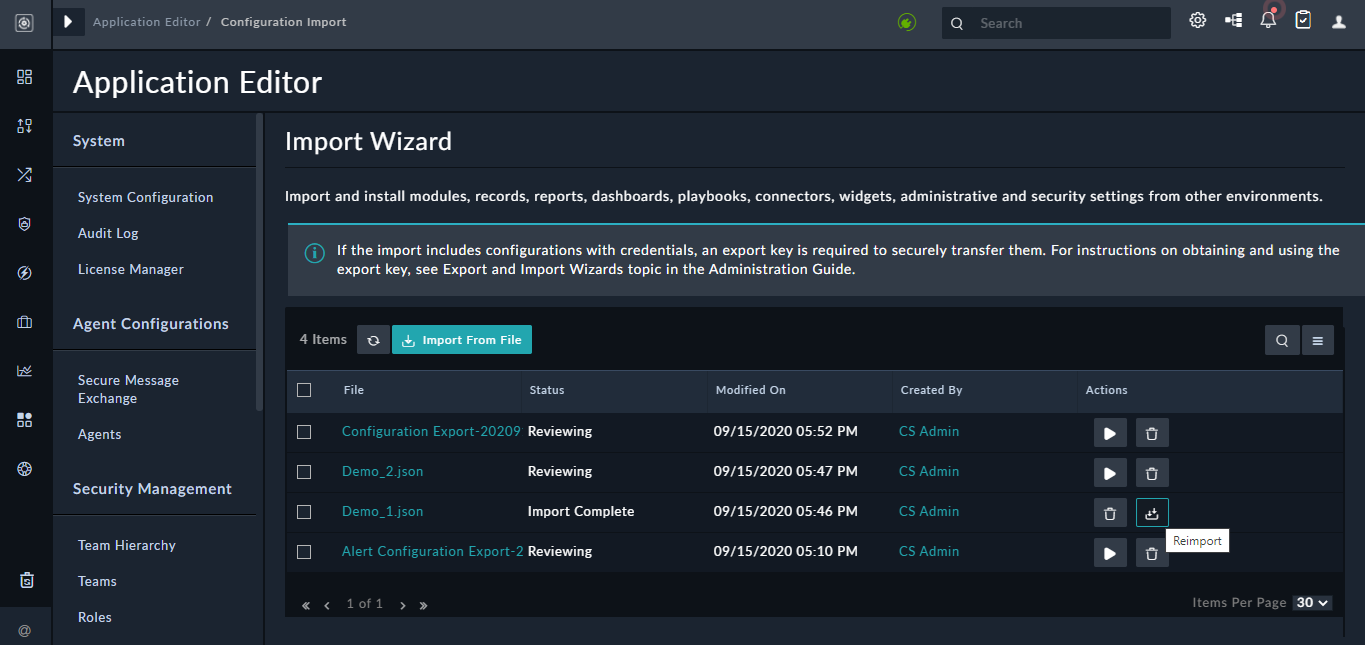Open the Items Per Page dropdown
The image size is (1365, 645).
pos(1312,603)
